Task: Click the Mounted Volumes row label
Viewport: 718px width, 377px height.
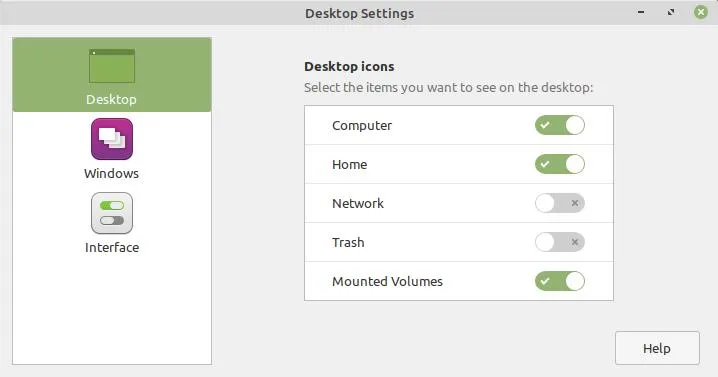Action: point(387,281)
